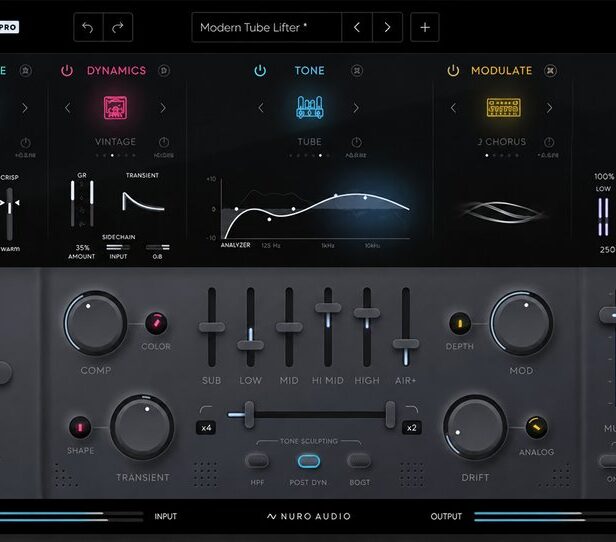Click the yellow Chorus module icon
Image resolution: width=616 pixels, height=542 pixels.
coord(504,107)
